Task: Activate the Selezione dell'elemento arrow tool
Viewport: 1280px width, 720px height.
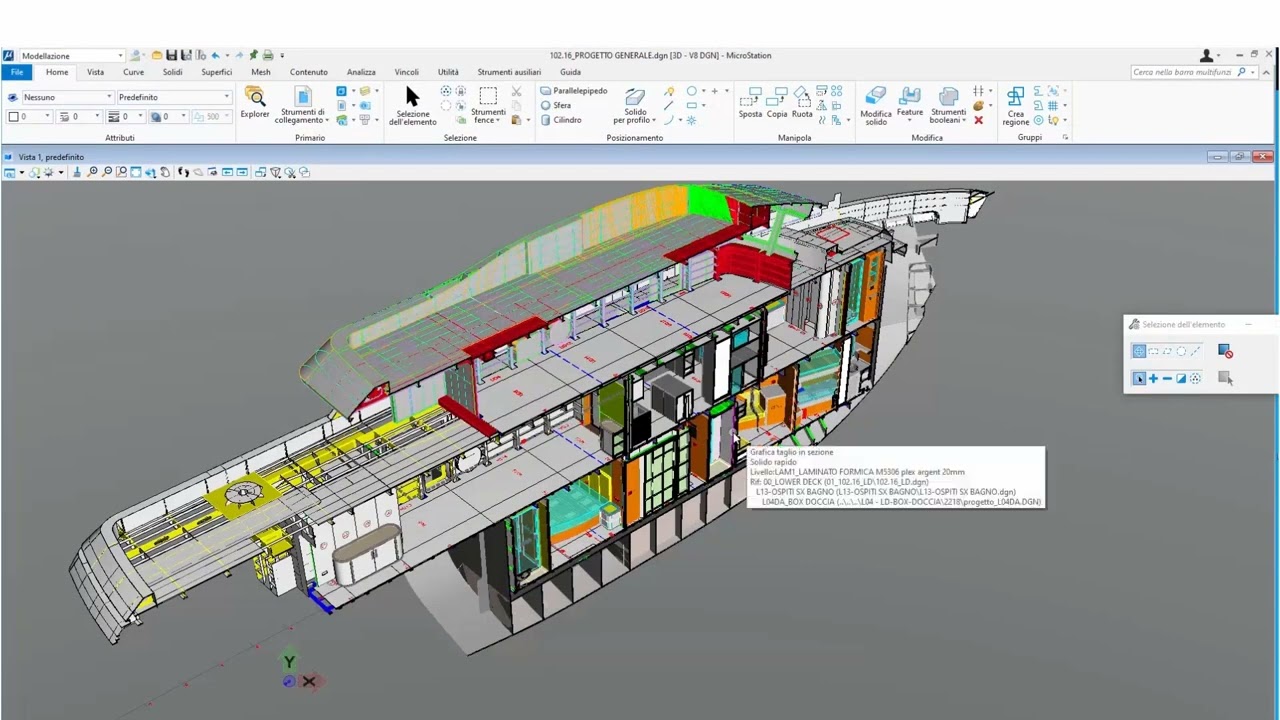Action: coord(412,105)
